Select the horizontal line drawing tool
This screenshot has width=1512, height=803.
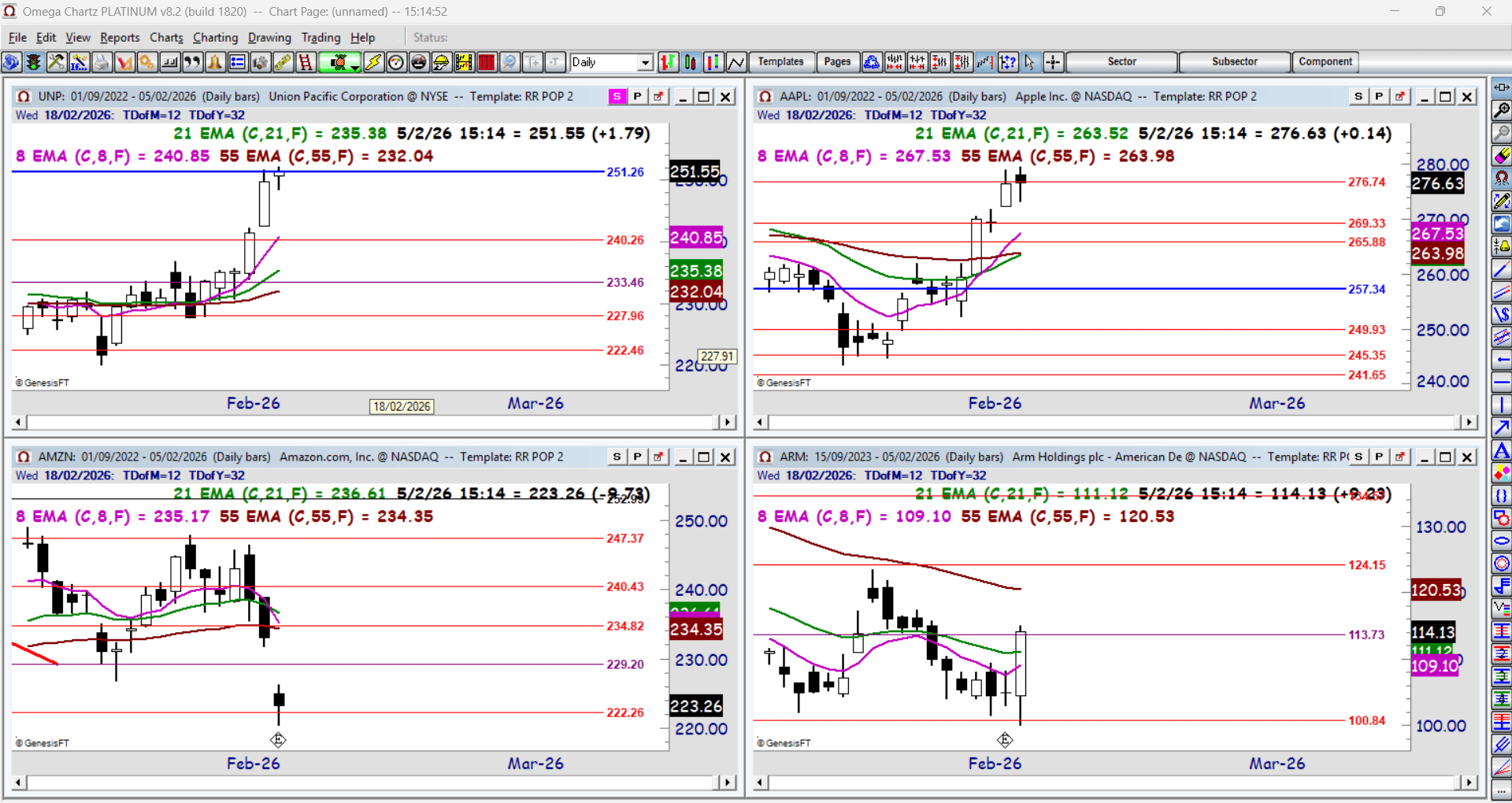click(x=1502, y=383)
